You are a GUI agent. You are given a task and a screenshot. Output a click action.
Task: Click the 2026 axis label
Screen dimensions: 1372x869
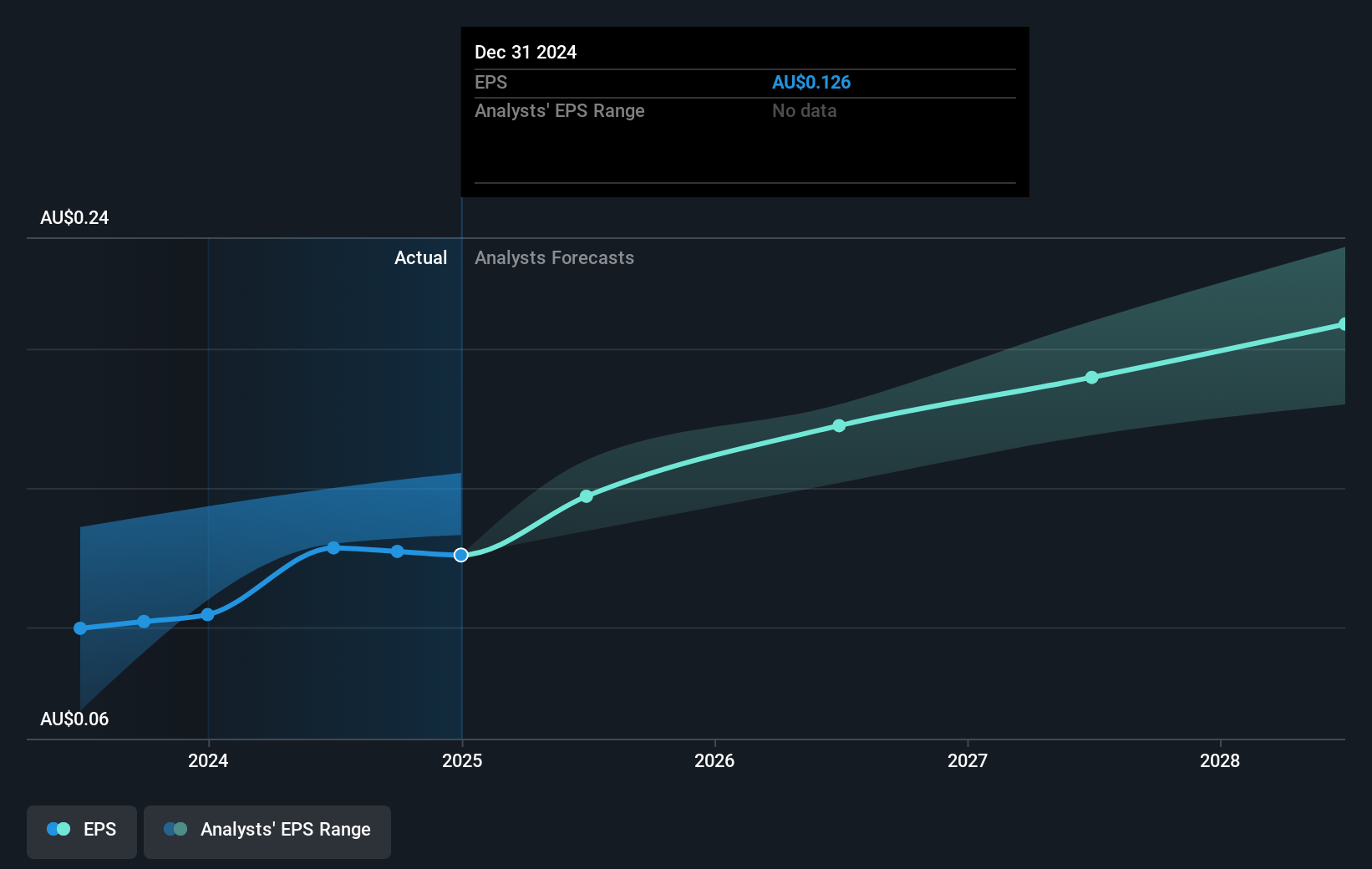714,761
